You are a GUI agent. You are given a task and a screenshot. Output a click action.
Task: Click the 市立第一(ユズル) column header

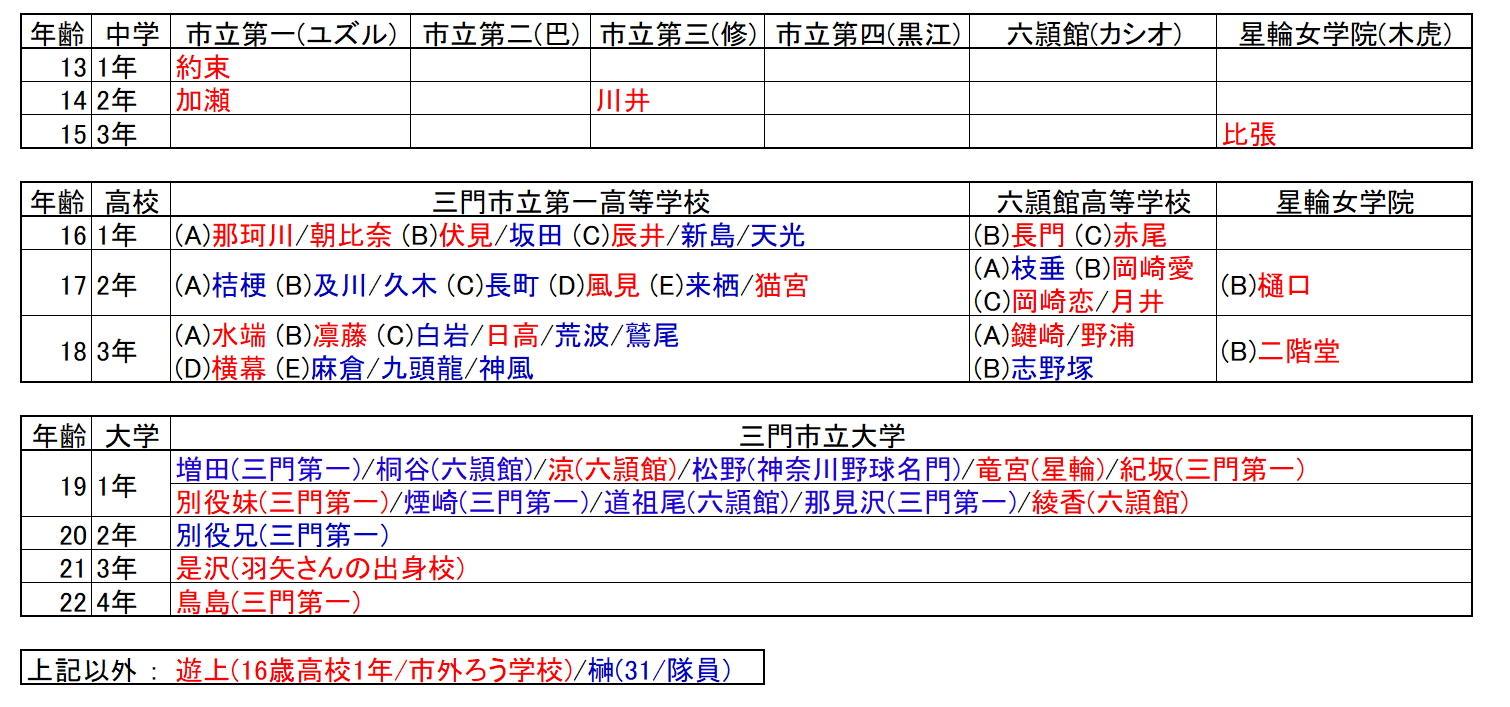coord(290,35)
